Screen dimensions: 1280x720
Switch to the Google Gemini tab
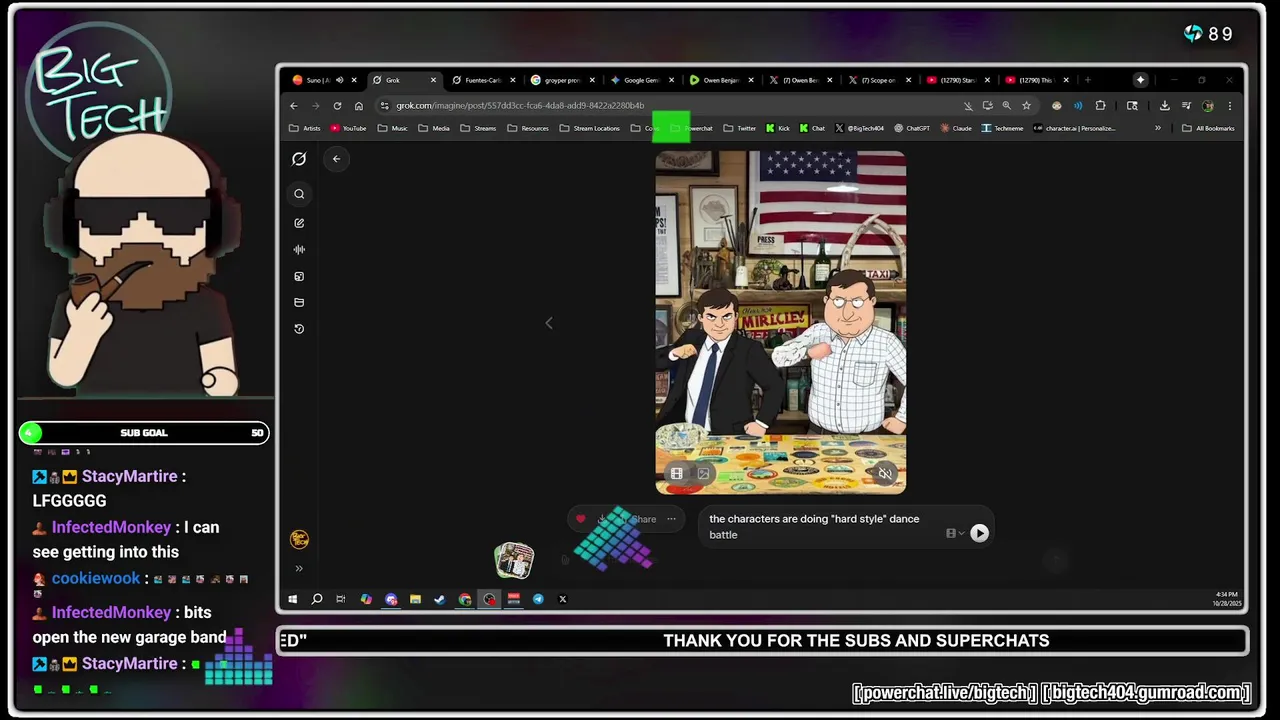point(640,80)
